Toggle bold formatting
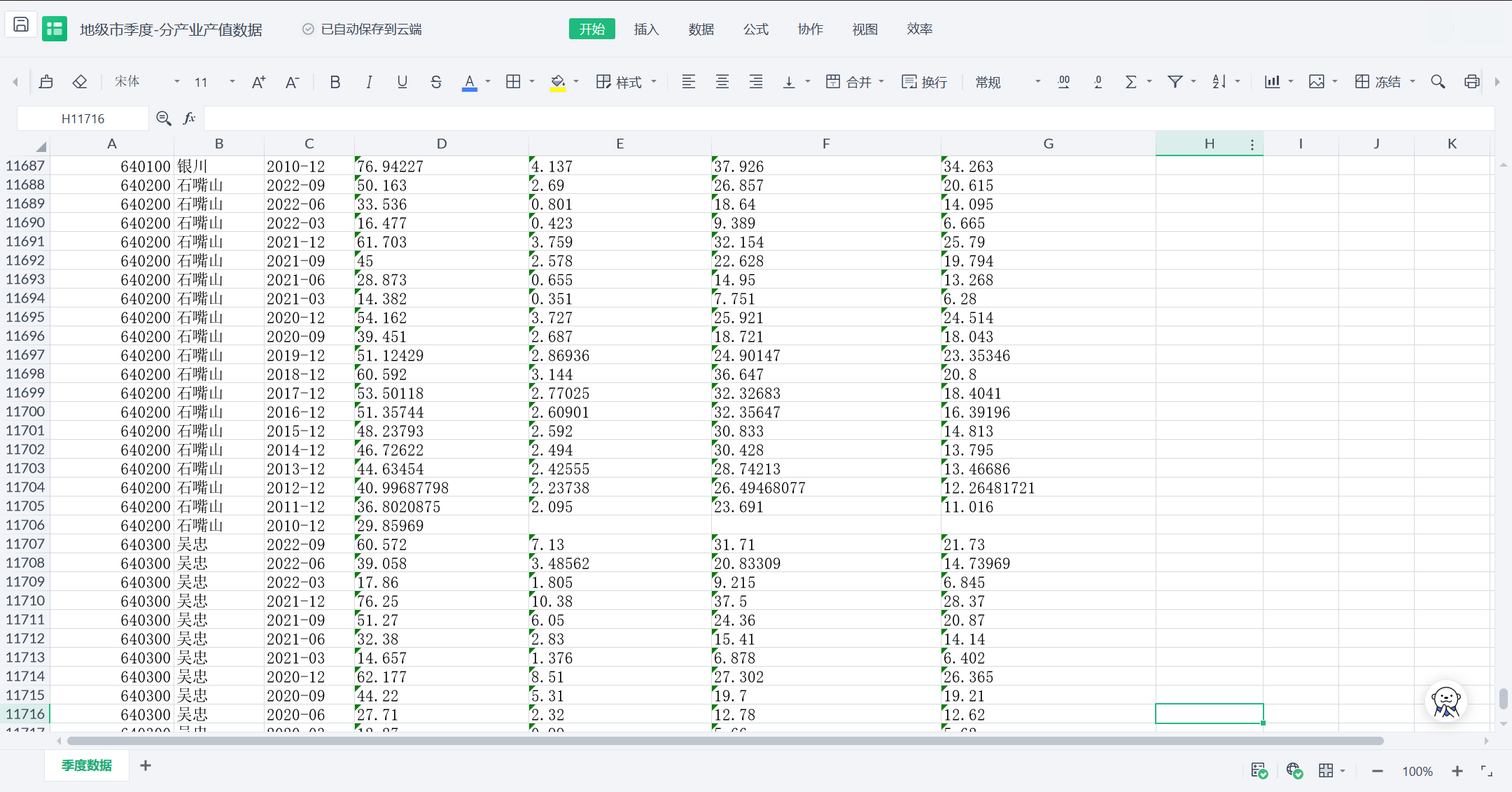The height and width of the screenshot is (792, 1512). tap(335, 82)
